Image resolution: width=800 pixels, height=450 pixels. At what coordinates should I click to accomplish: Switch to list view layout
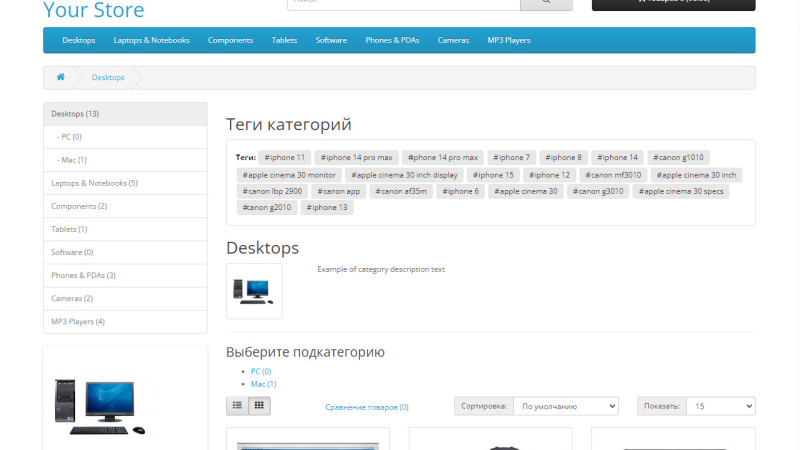[x=237, y=406]
